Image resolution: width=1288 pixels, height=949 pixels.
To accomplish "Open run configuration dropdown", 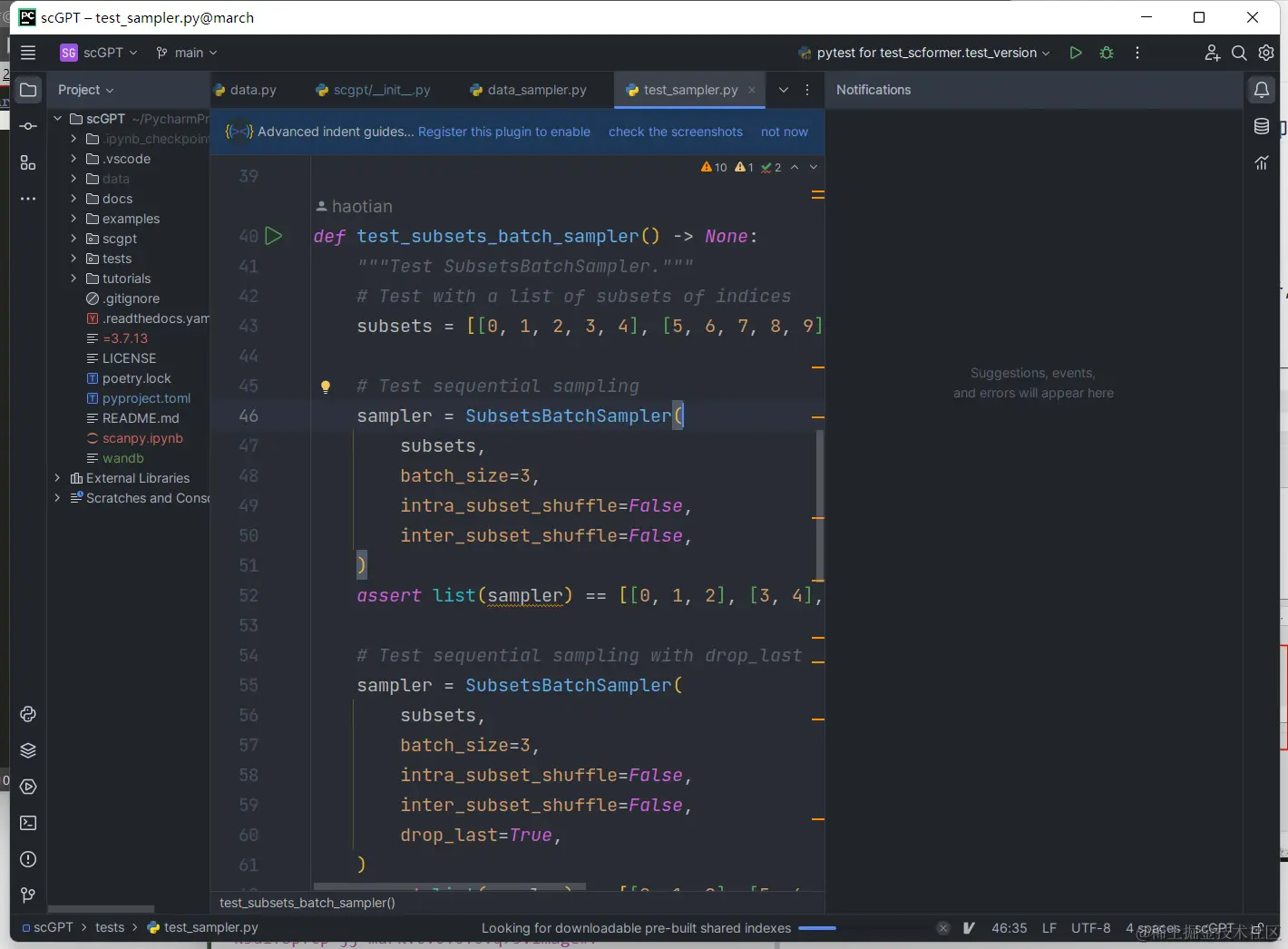I will click(923, 53).
